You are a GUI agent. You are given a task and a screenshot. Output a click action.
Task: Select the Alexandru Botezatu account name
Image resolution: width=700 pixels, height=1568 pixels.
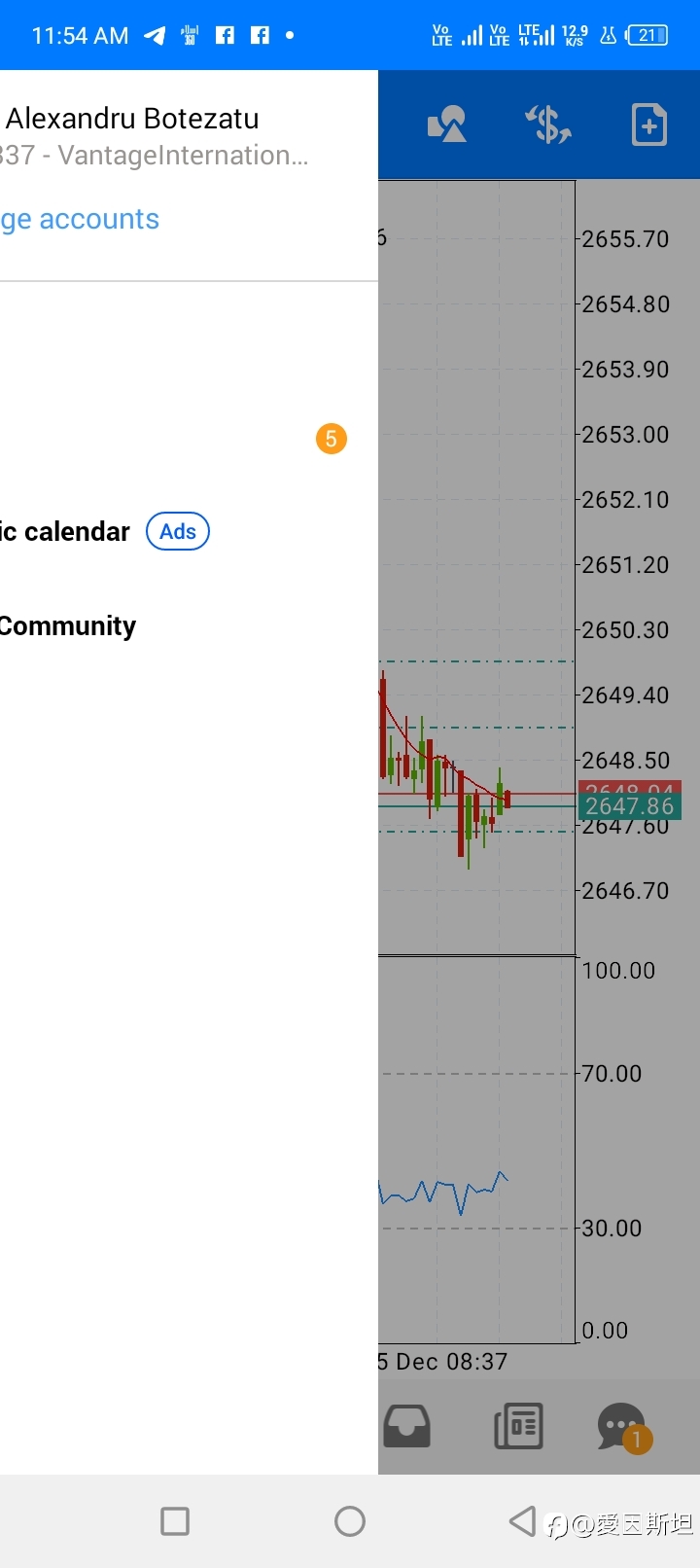[x=132, y=119]
